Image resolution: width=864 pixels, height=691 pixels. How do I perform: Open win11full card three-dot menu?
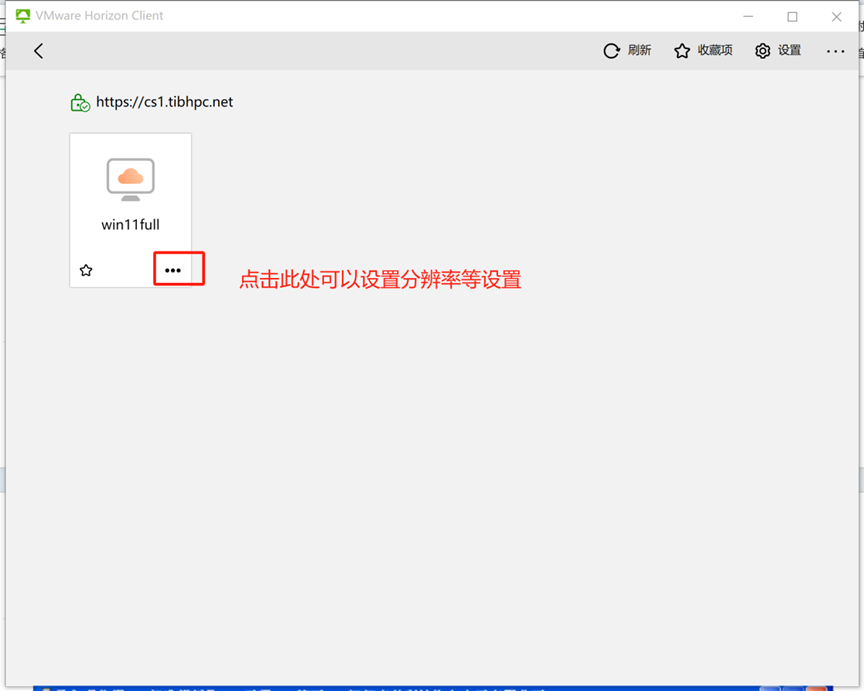point(172,270)
